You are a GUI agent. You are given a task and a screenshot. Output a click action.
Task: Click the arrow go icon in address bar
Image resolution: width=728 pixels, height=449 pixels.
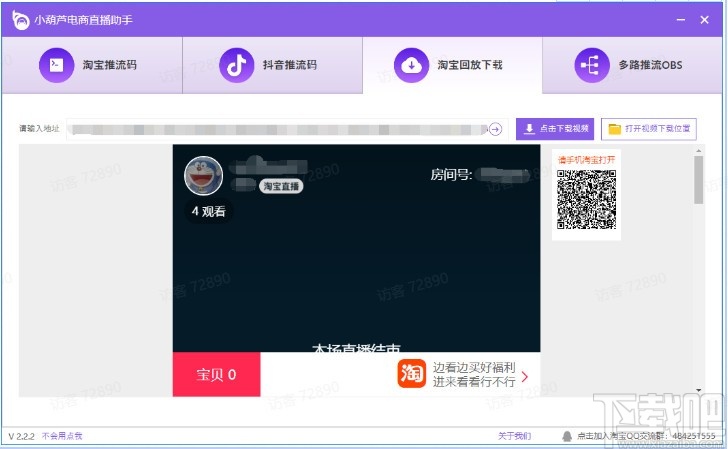(495, 129)
